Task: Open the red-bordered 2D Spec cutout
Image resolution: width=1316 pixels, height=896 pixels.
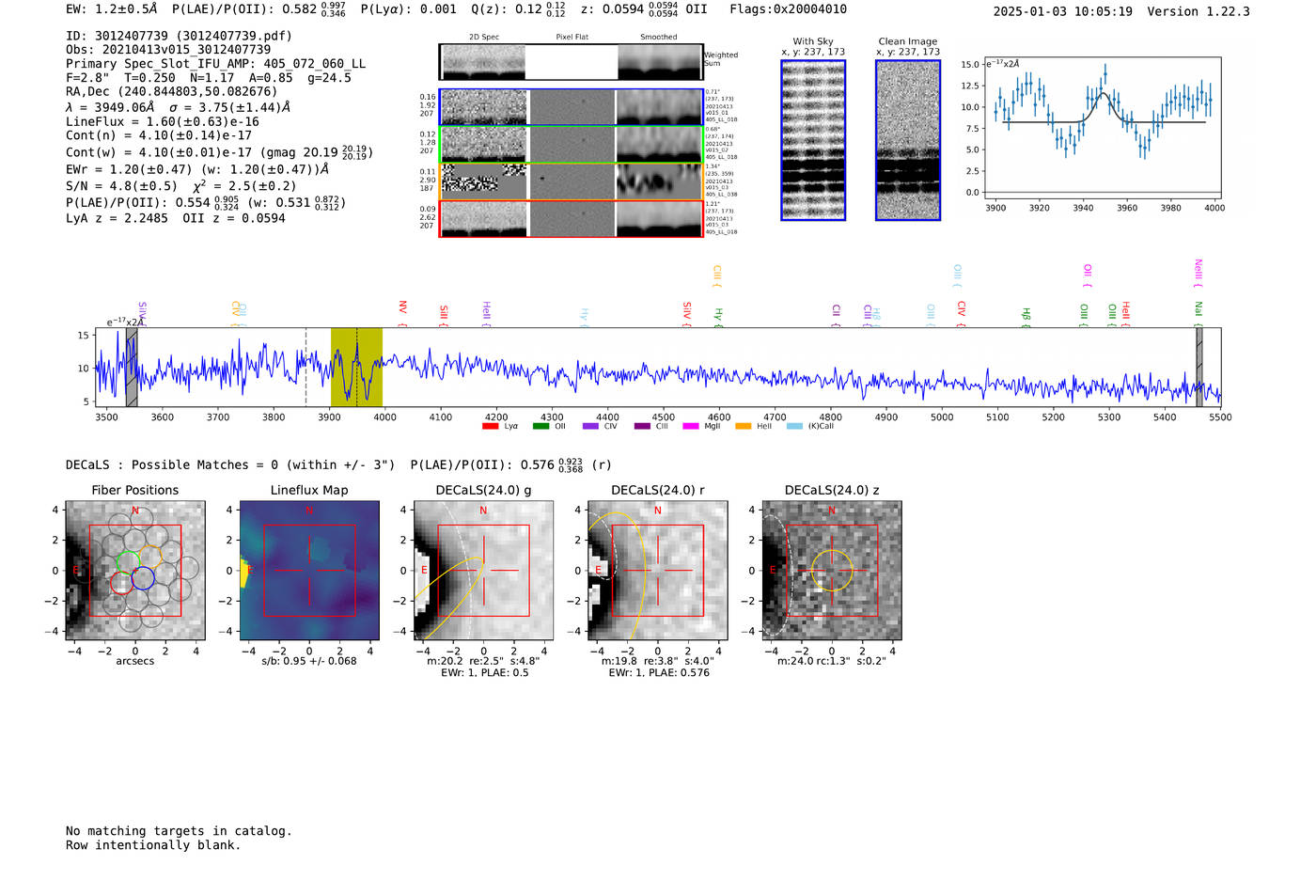Action: (484, 218)
